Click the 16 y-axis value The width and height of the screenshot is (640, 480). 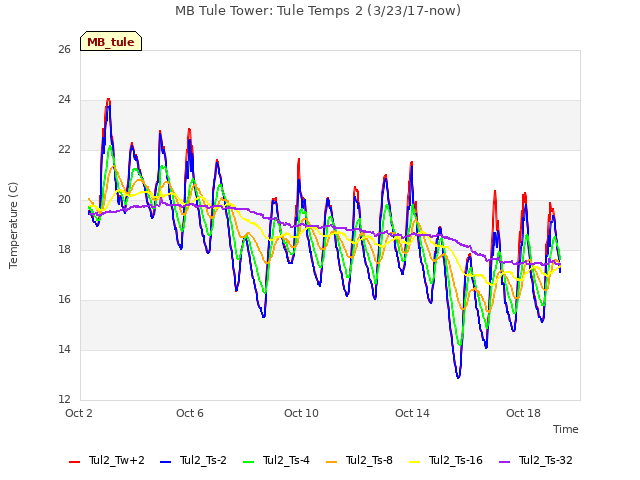click(x=64, y=300)
